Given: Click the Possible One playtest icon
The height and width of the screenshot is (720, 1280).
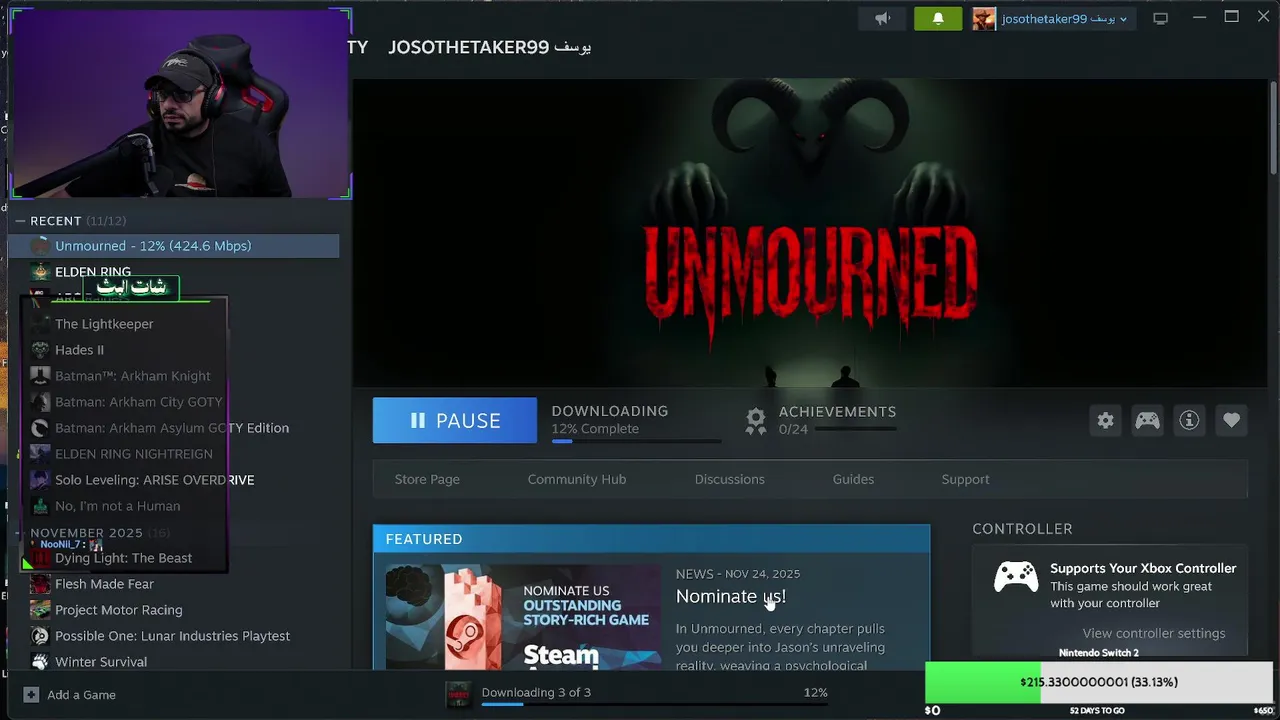Looking at the screenshot, I should pyautogui.click(x=40, y=636).
